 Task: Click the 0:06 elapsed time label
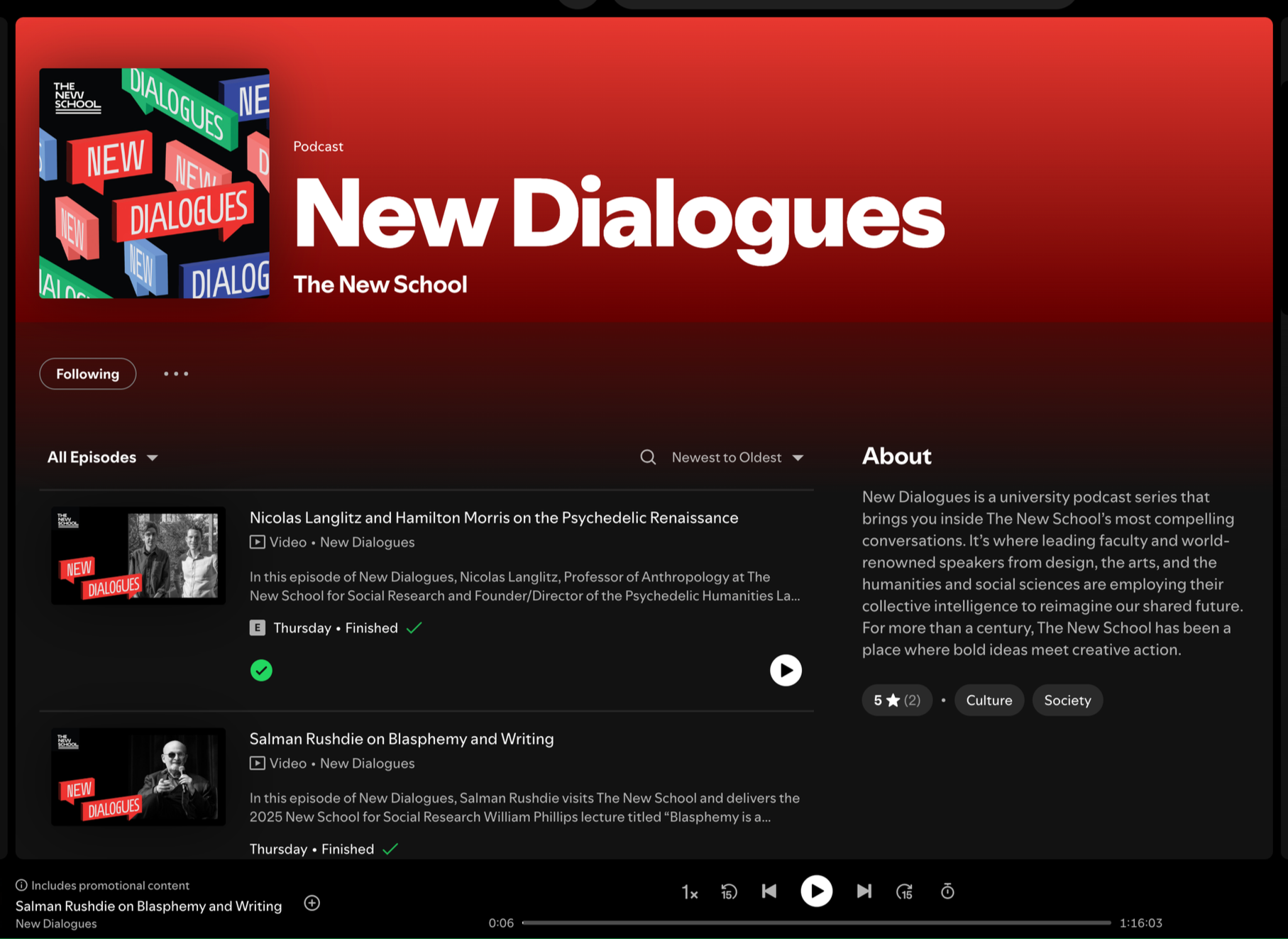coord(501,923)
